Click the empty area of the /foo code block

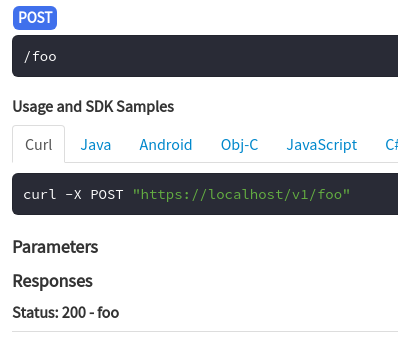tap(227, 56)
